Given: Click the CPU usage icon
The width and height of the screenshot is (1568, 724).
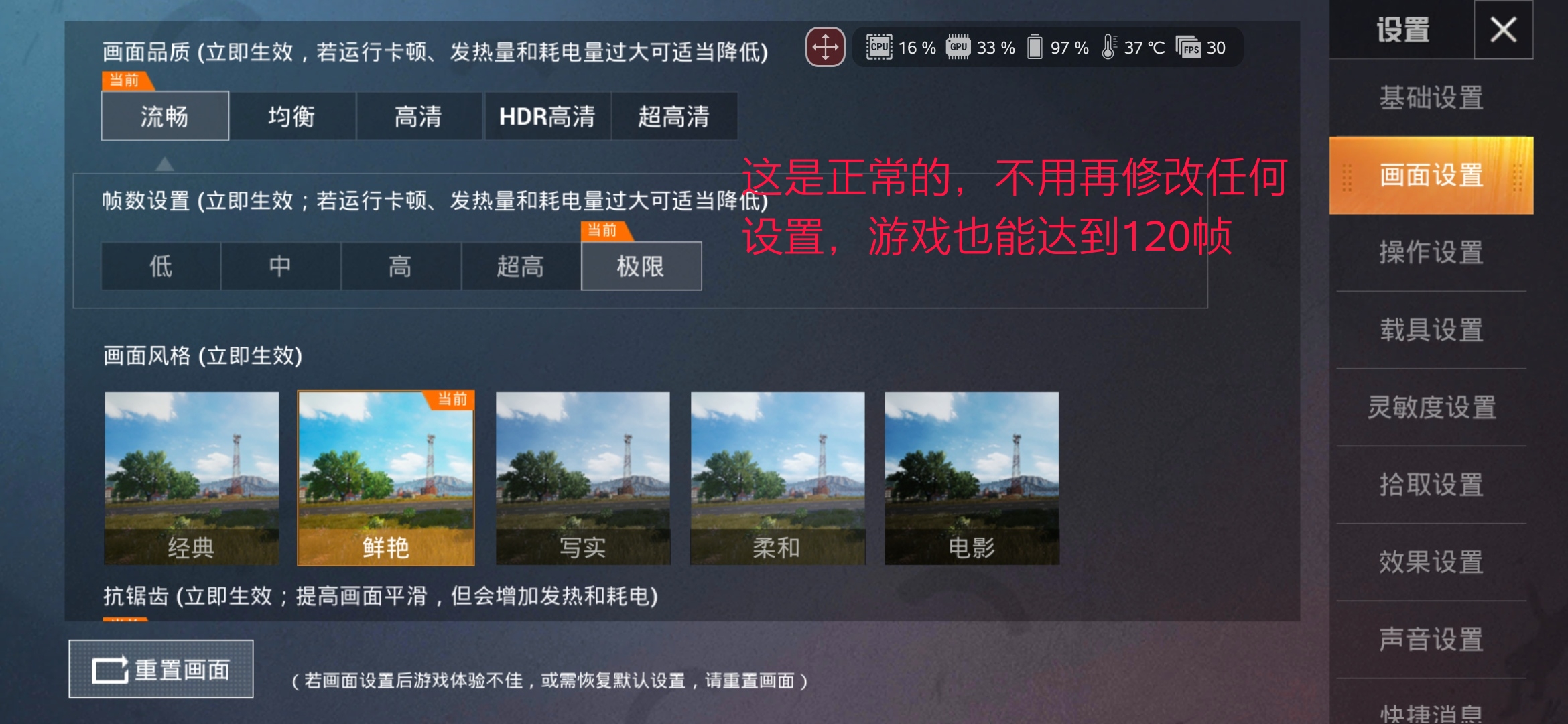Looking at the screenshot, I should (x=878, y=47).
